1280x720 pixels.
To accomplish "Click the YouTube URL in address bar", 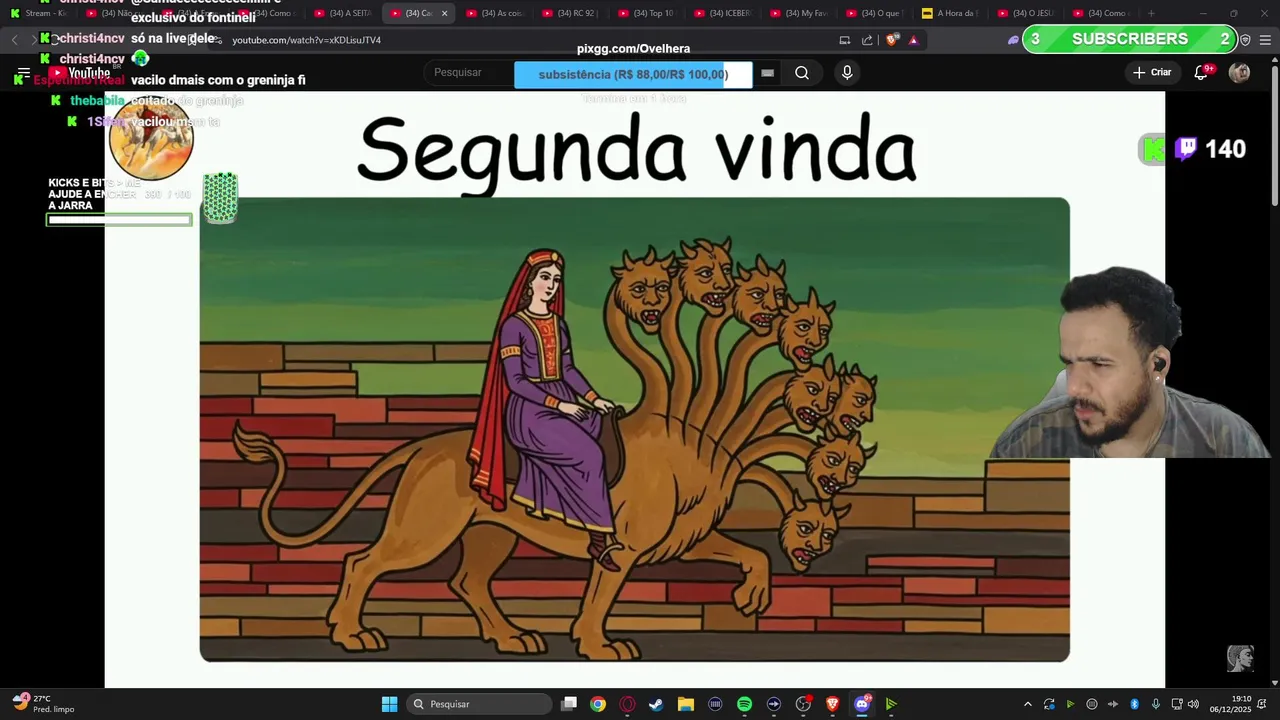I will [x=306, y=40].
